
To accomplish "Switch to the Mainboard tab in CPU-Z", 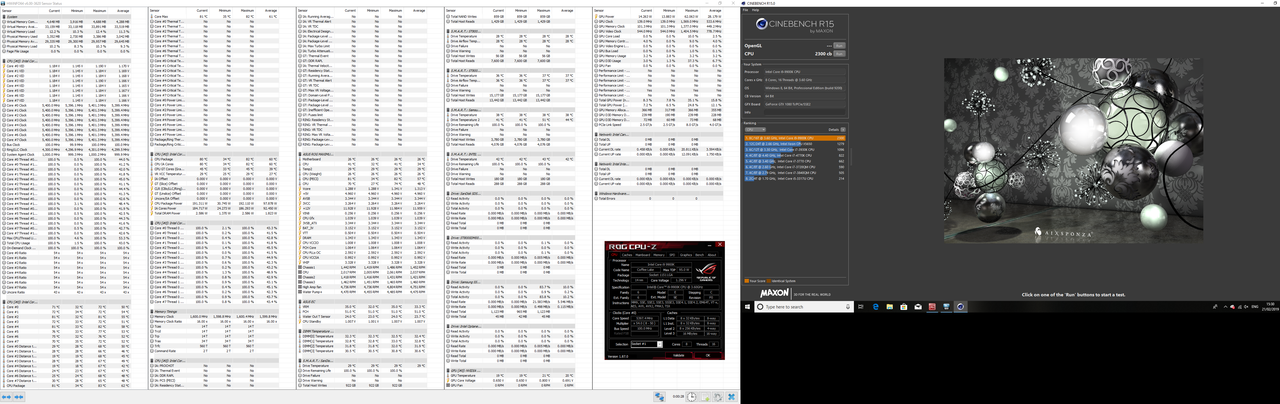I will click(x=642, y=255).
